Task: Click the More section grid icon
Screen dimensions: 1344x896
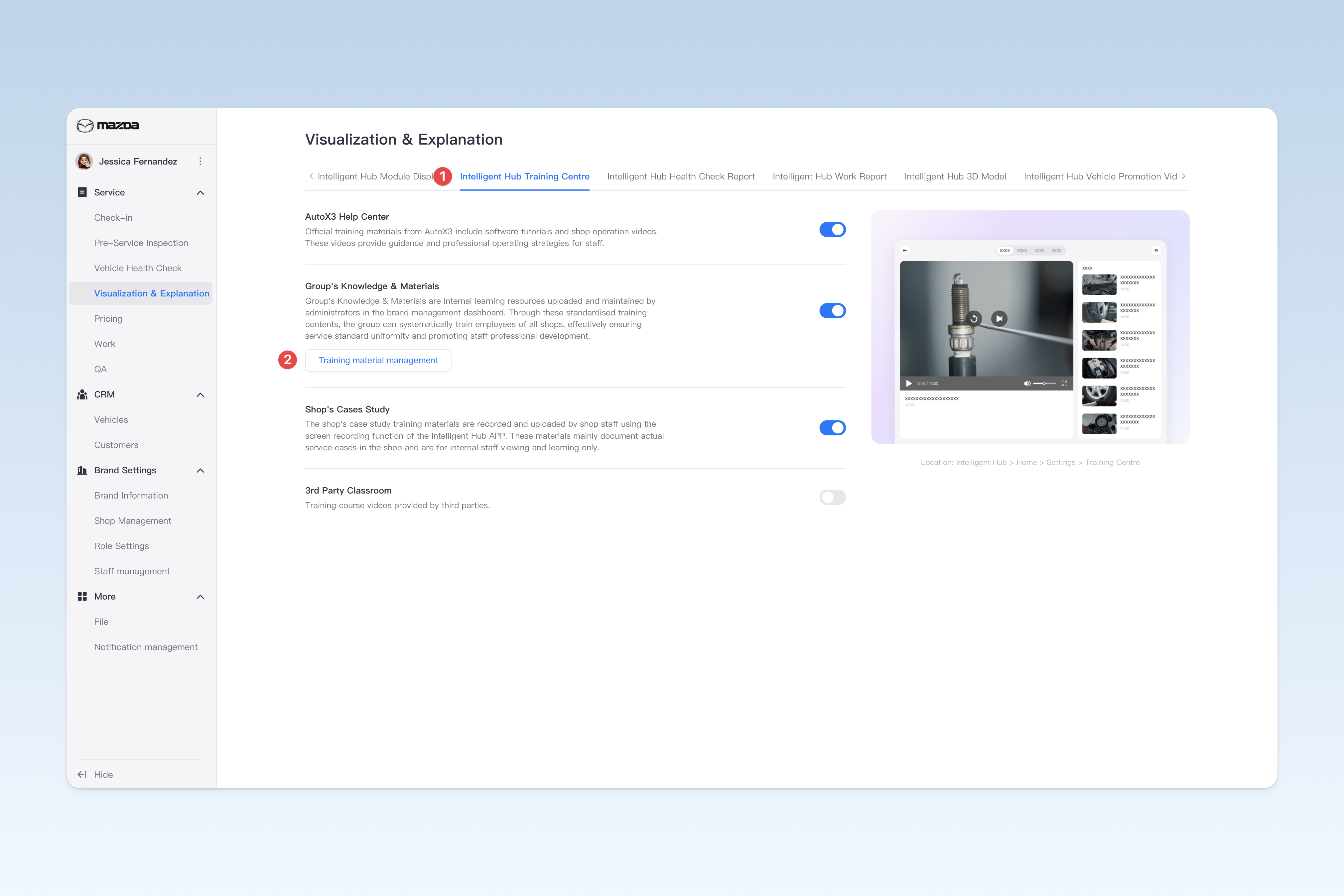Action: point(82,597)
